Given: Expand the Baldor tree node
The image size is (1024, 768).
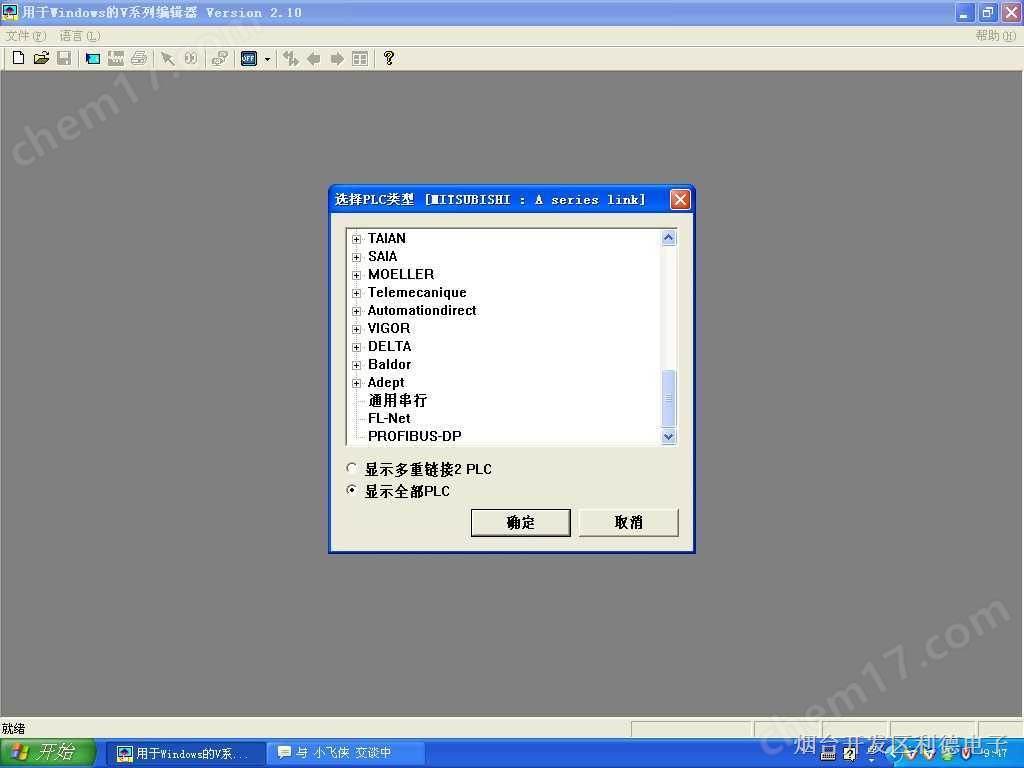Looking at the screenshot, I should pos(356,365).
